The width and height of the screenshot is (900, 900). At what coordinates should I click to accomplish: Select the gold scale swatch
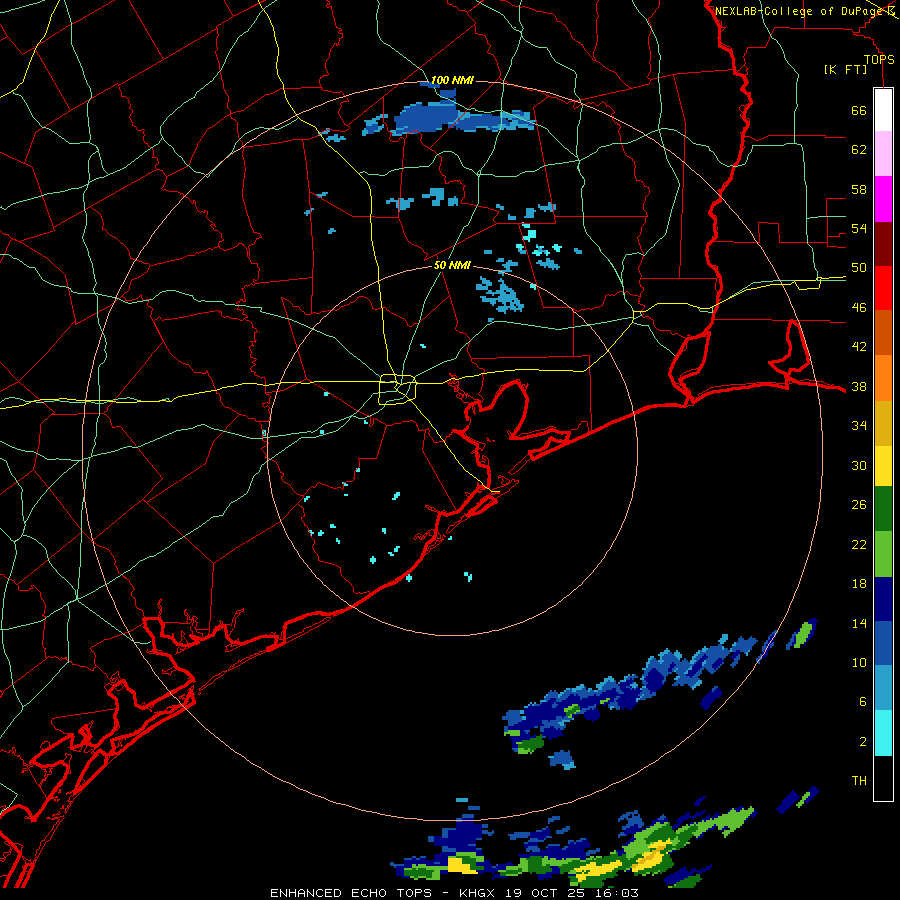pyautogui.click(x=883, y=423)
